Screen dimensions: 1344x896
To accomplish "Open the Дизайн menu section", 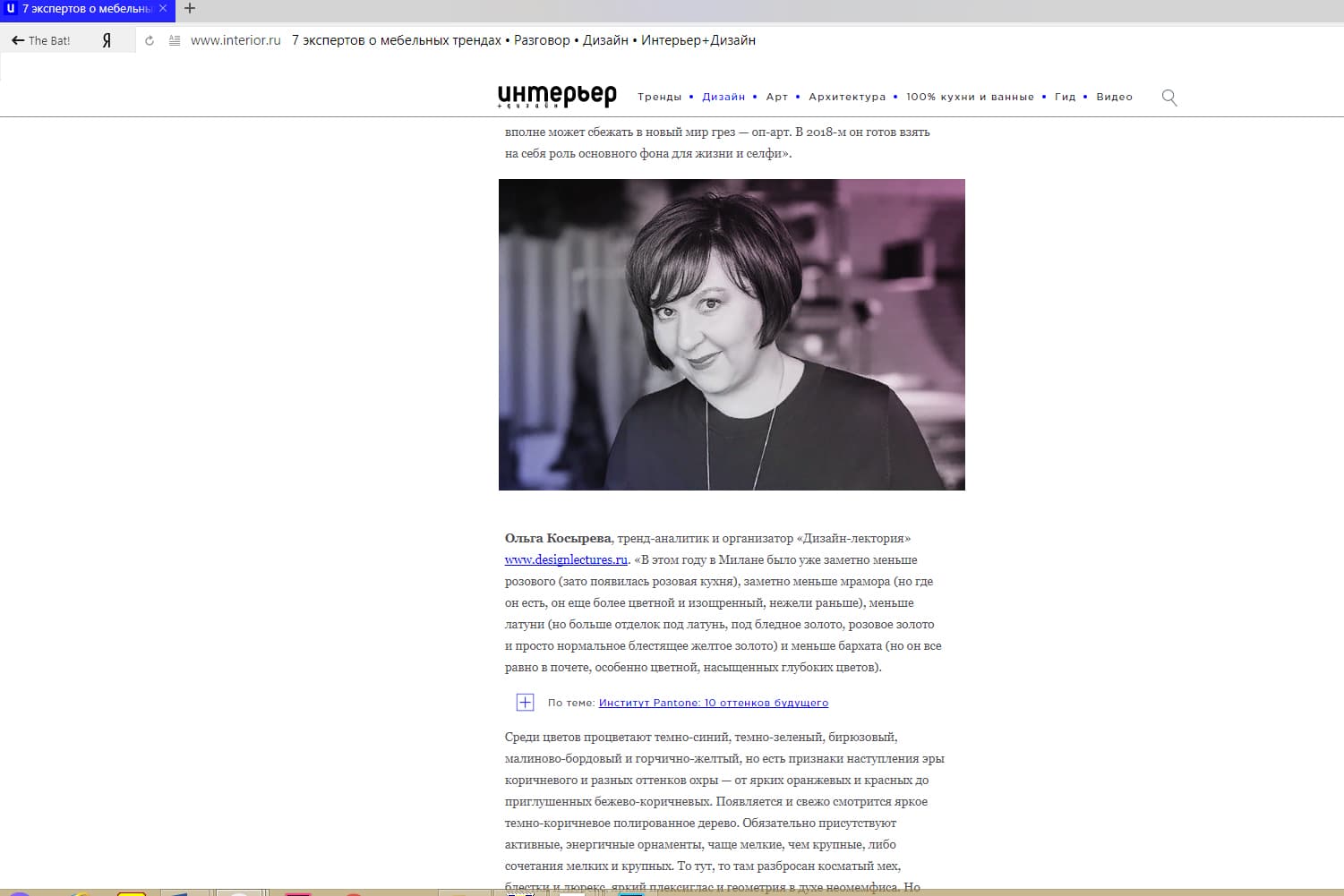I will pyautogui.click(x=723, y=97).
